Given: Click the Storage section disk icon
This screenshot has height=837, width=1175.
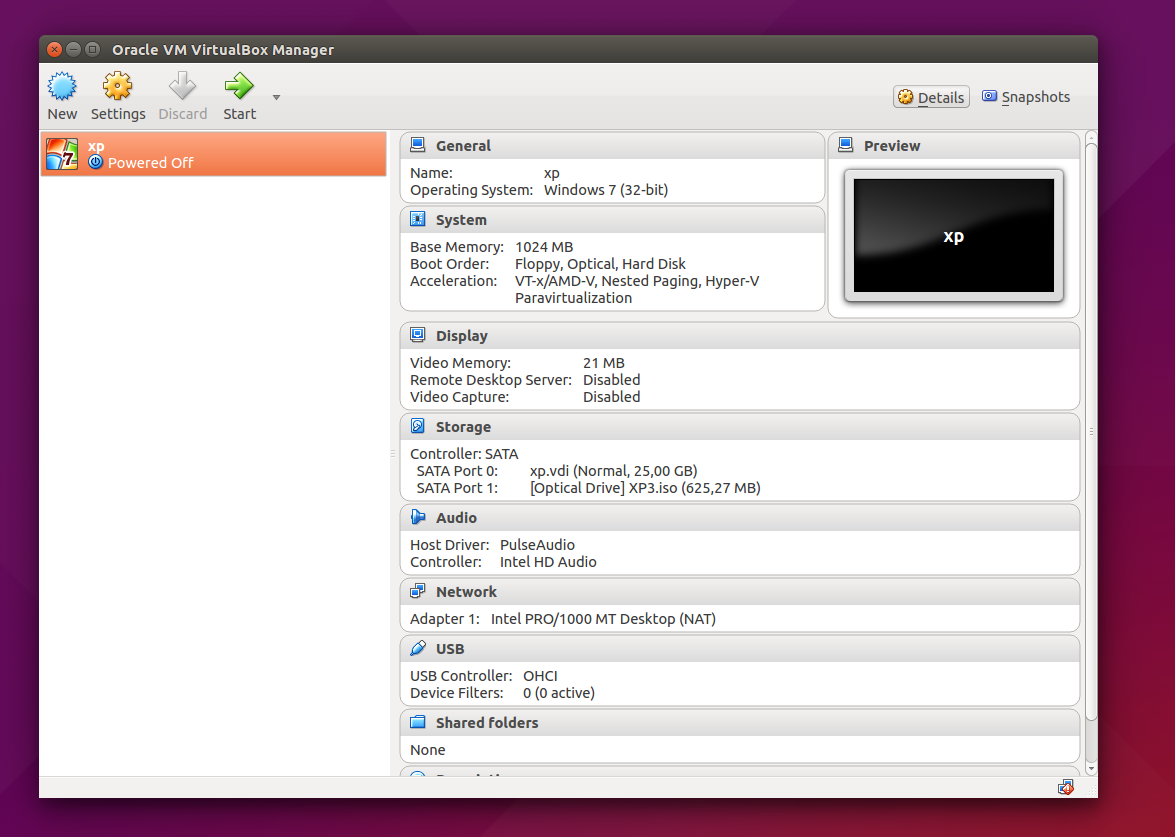Looking at the screenshot, I should (x=418, y=426).
